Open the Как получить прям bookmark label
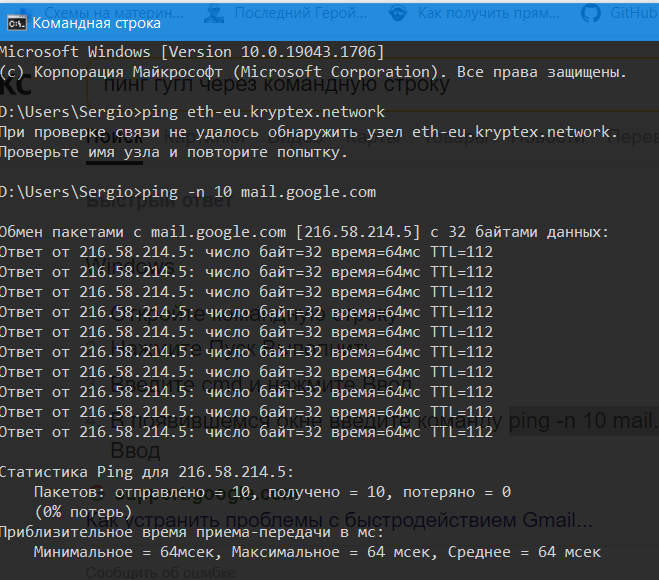 point(489,13)
